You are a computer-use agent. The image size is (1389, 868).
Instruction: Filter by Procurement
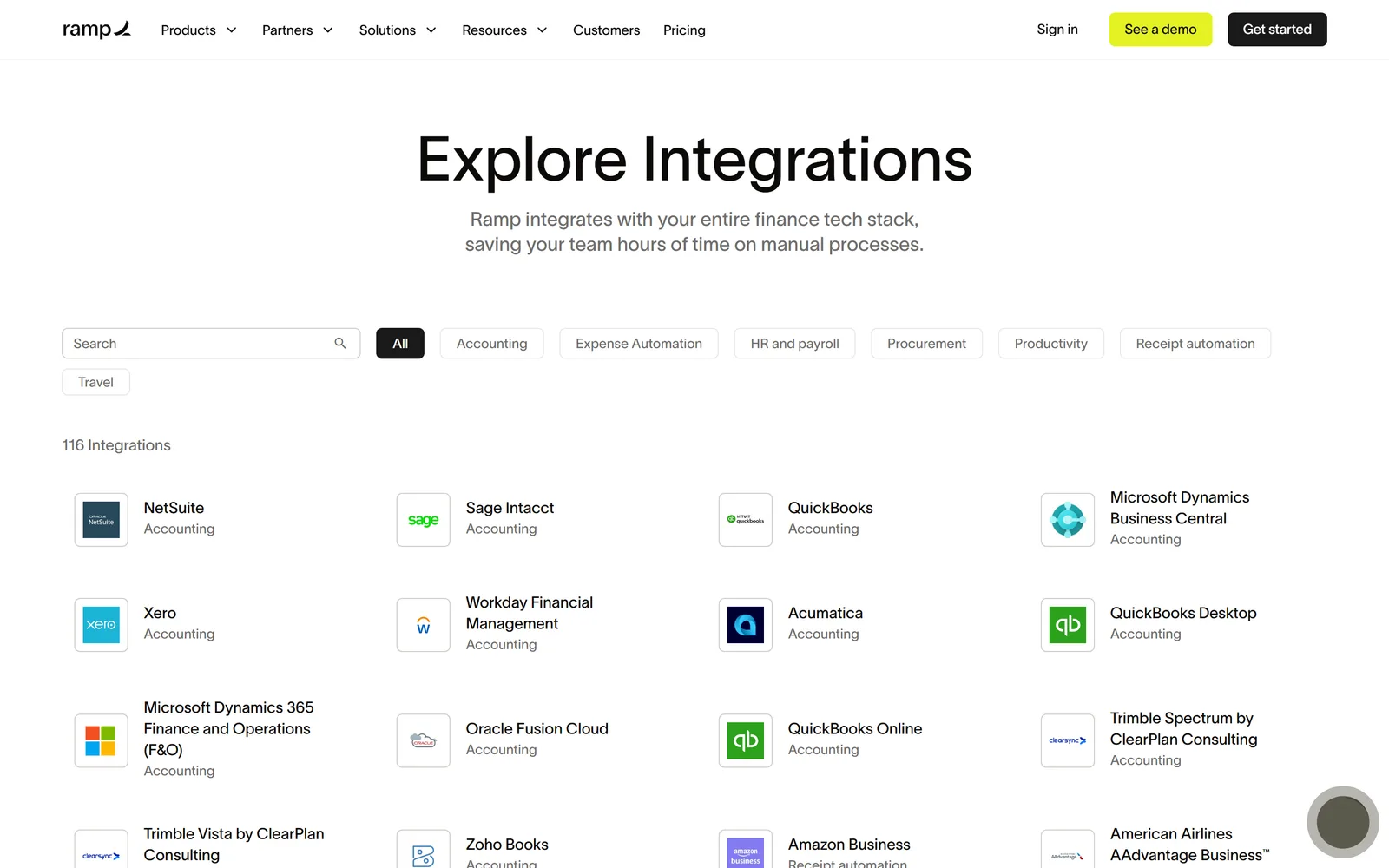click(x=926, y=343)
